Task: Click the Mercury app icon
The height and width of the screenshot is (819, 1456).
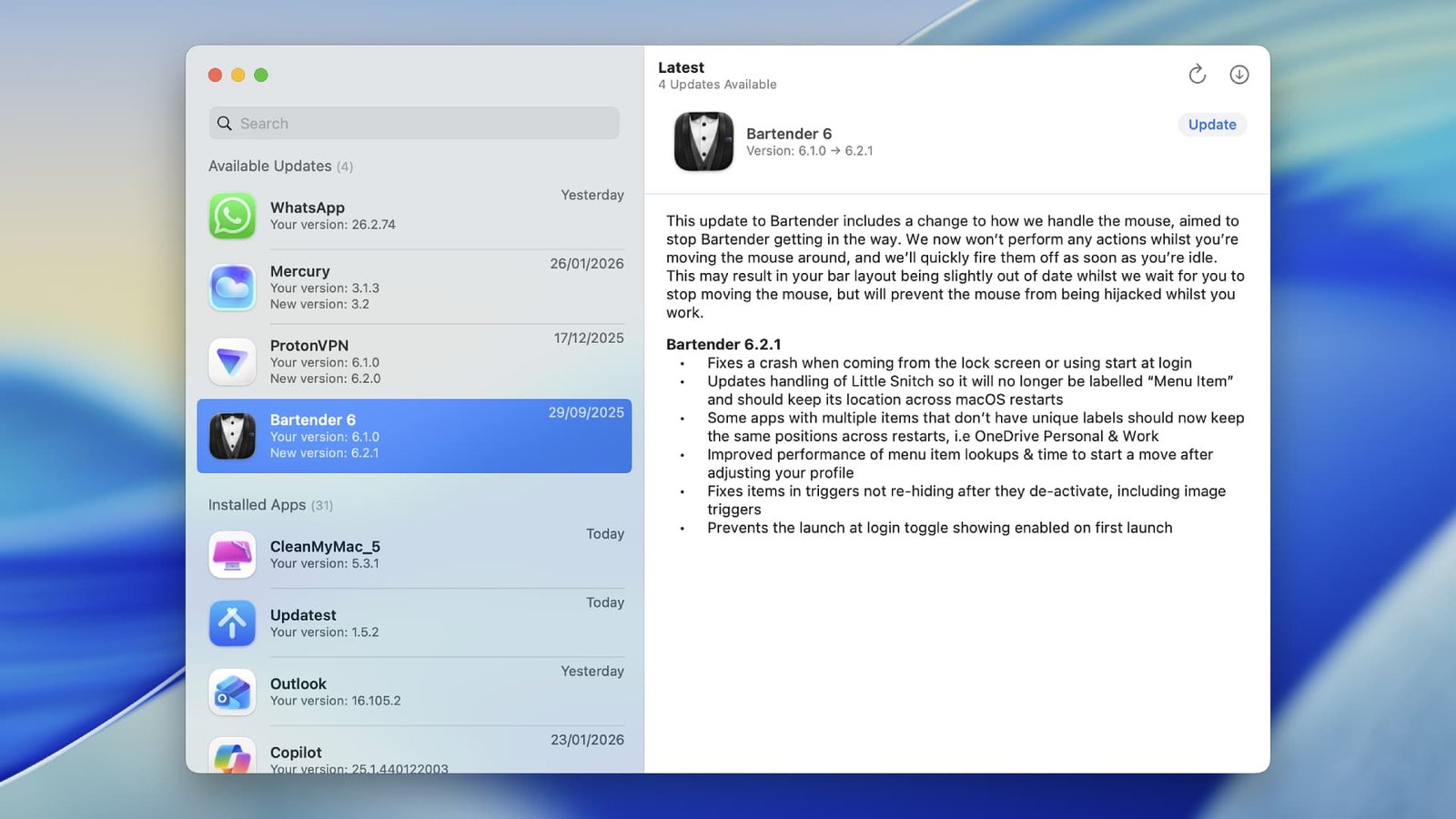Action: point(232,288)
